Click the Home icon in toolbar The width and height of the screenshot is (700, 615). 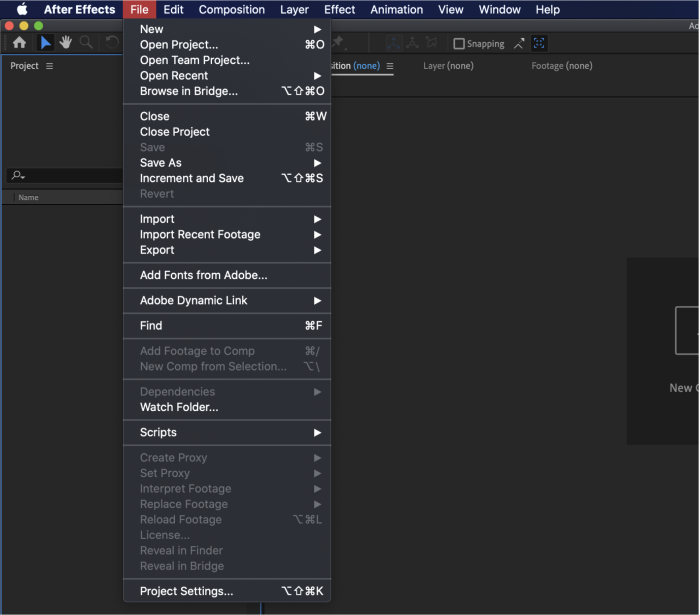pos(19,43)
